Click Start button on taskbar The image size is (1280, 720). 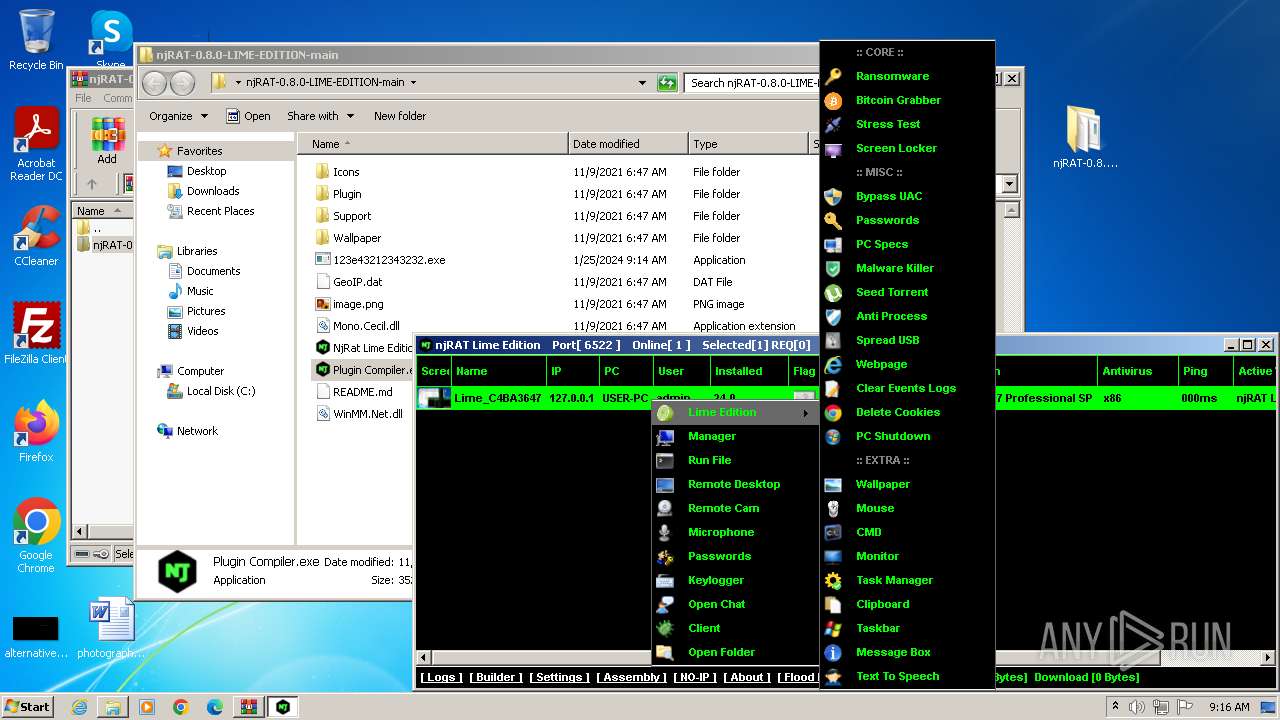[28, 706]
